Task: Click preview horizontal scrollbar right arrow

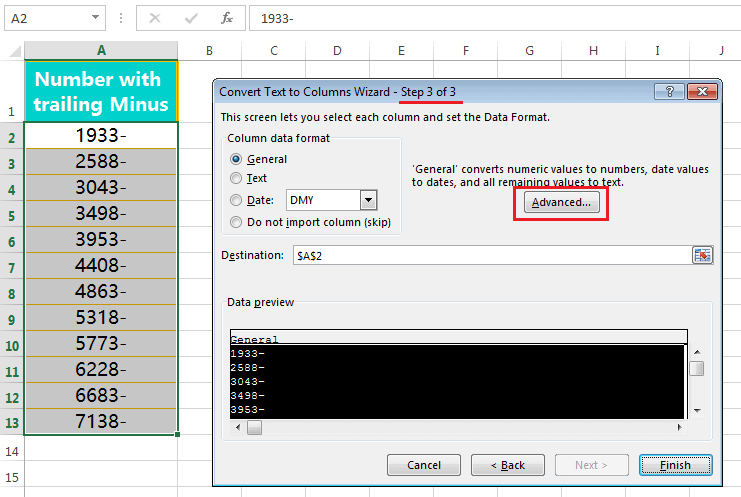Action: pos(680,427)
